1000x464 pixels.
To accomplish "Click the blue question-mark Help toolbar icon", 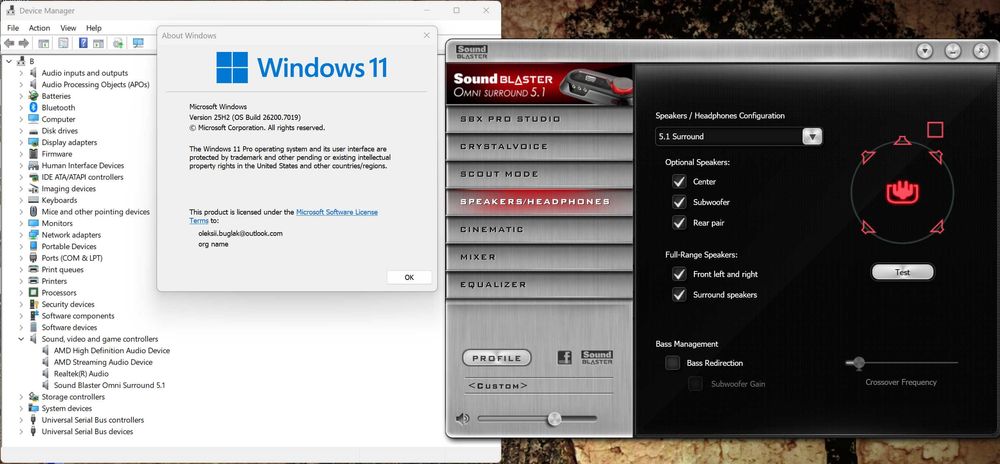I will point(83,43).
